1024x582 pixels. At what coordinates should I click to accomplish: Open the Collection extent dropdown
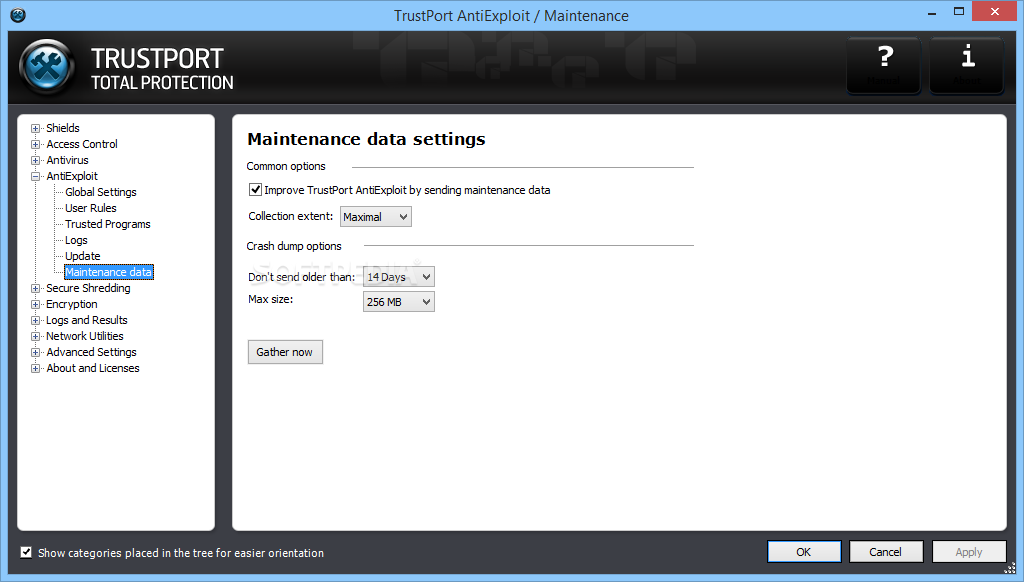[376, 217]
